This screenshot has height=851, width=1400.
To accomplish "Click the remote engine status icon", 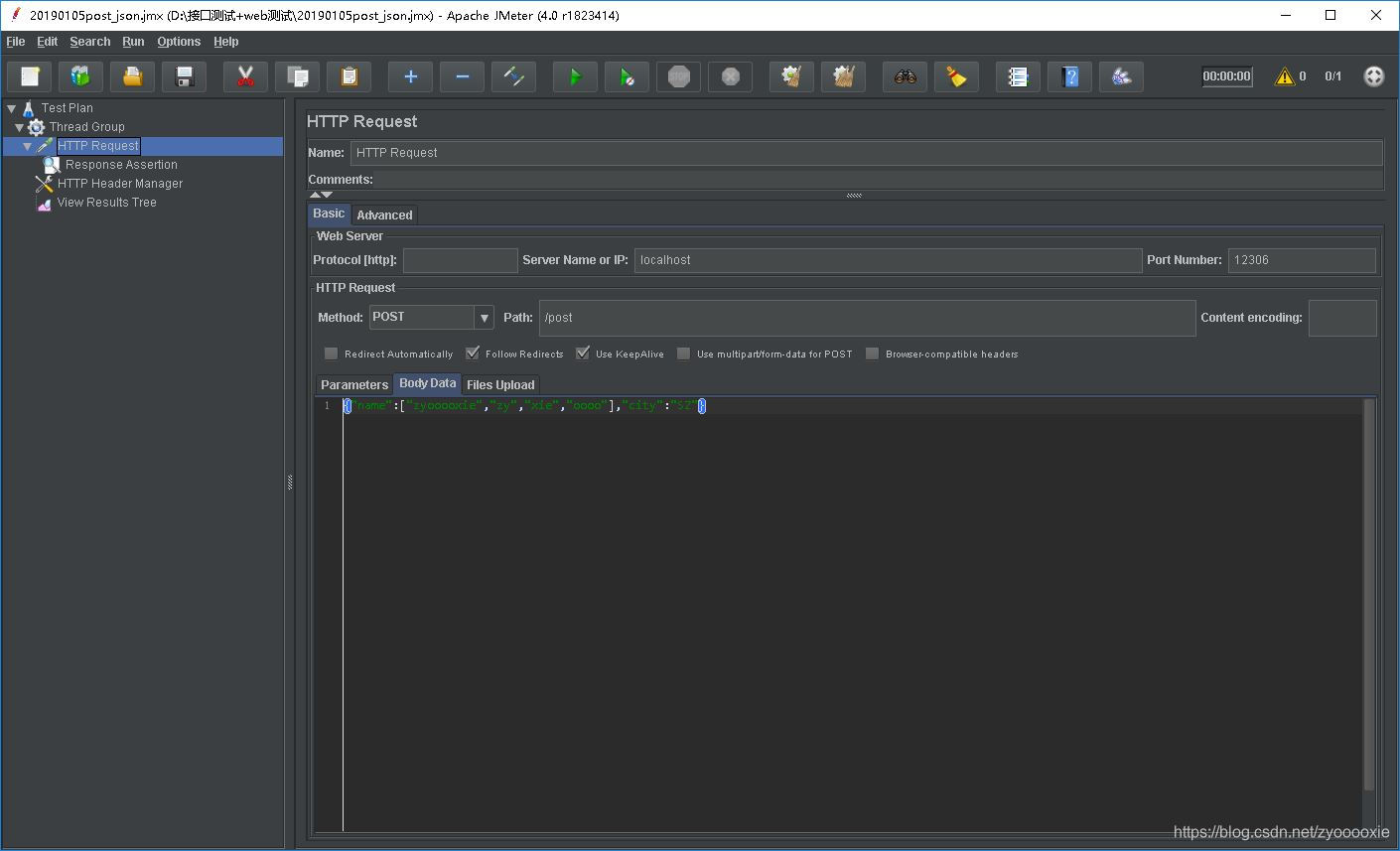I will (x=1374, y=76).
